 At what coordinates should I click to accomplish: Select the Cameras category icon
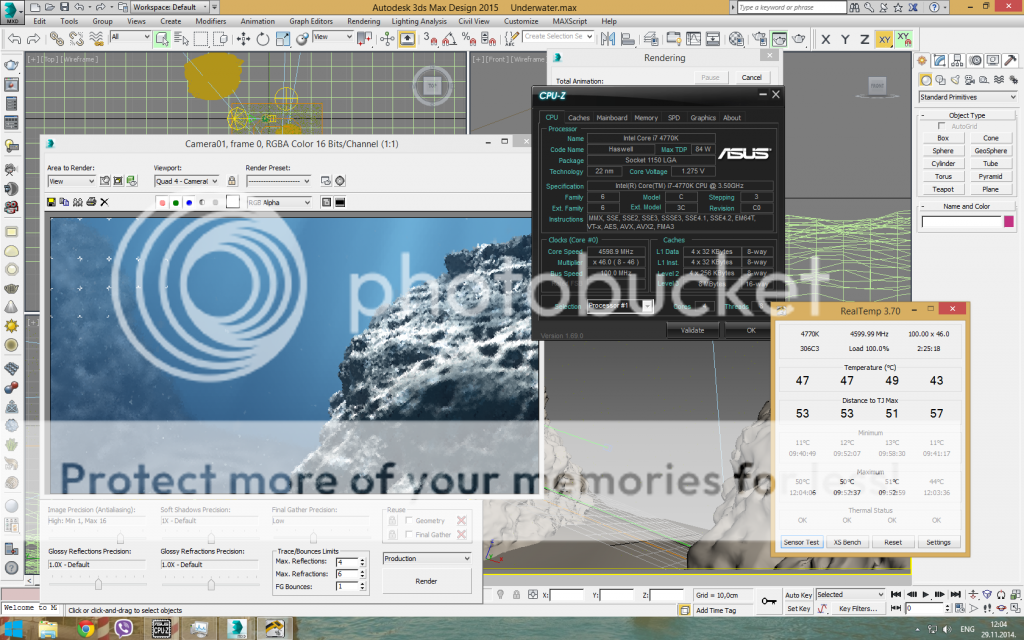click(969, 80)
